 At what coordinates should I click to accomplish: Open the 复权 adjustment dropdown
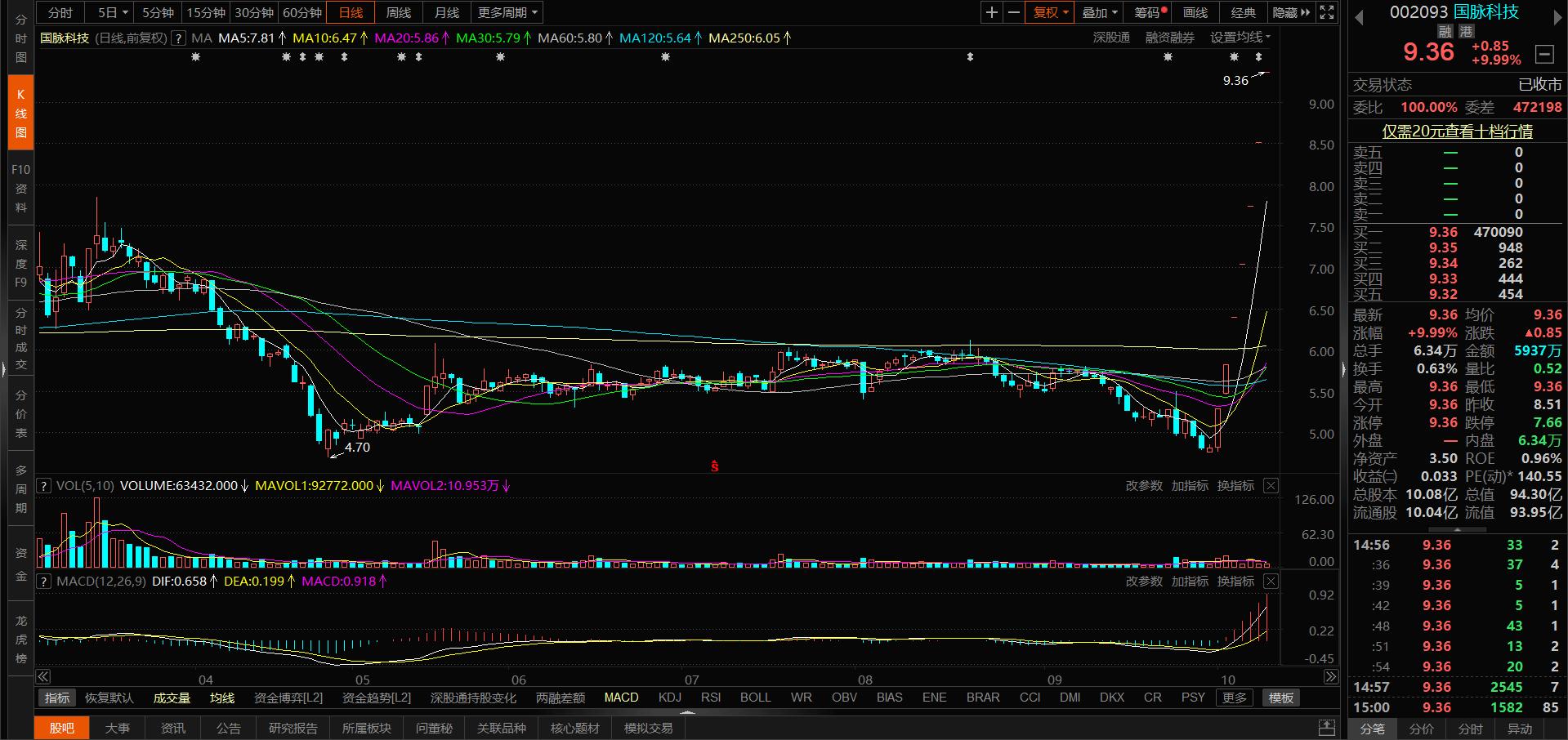pos(1050,12)
